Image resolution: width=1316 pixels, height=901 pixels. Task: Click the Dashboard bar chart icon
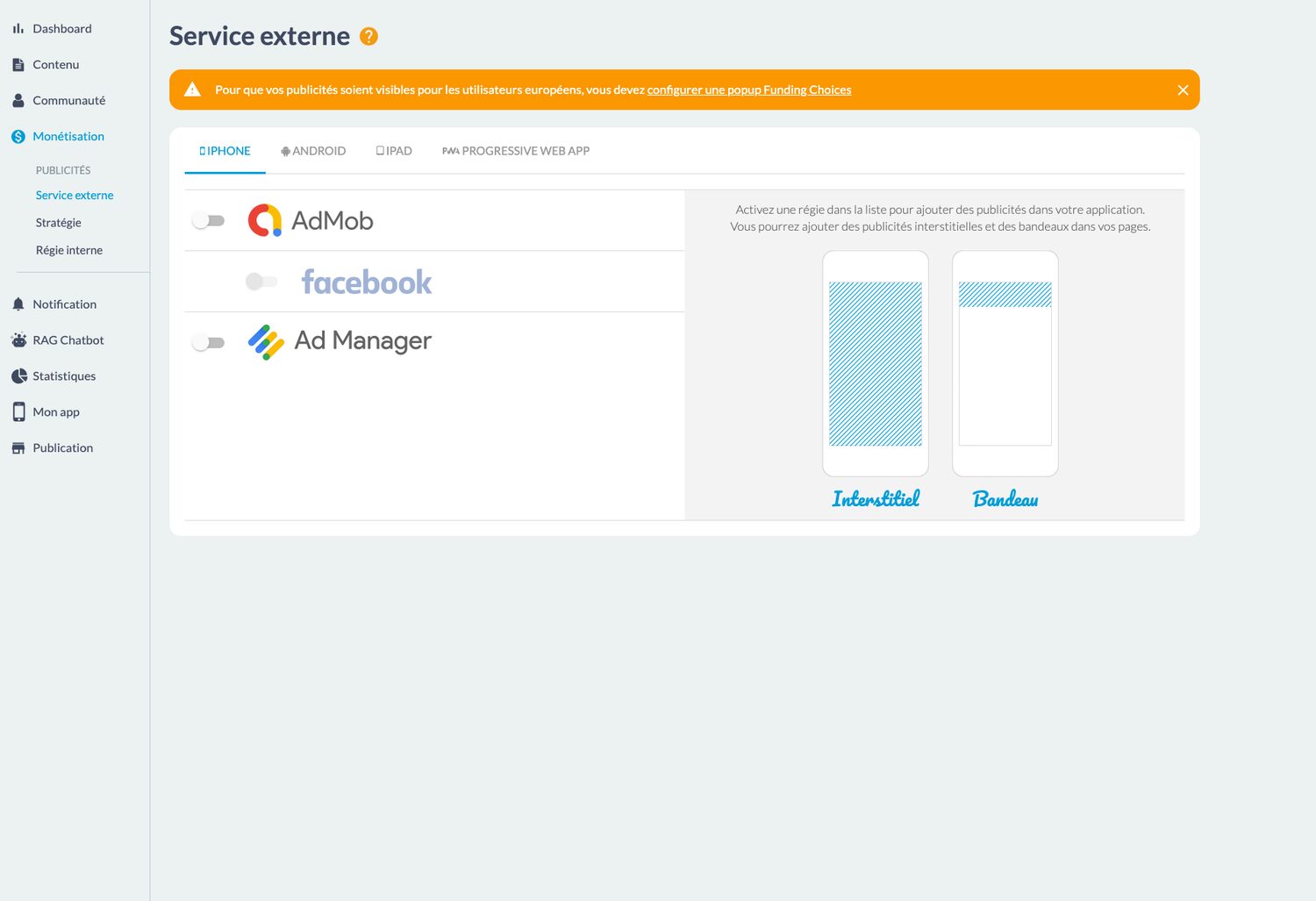pos(18,29)
